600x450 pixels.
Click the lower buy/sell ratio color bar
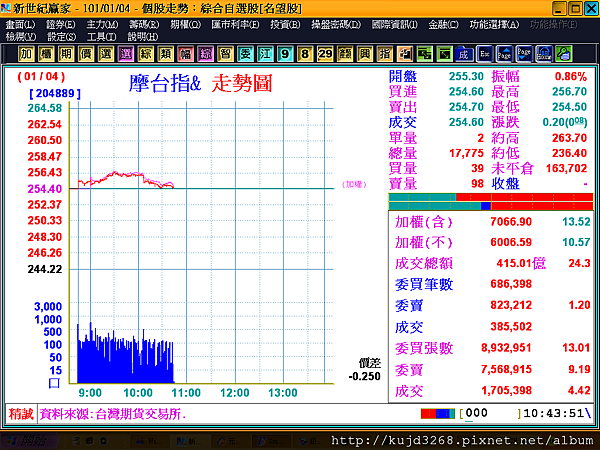point(491,206)
